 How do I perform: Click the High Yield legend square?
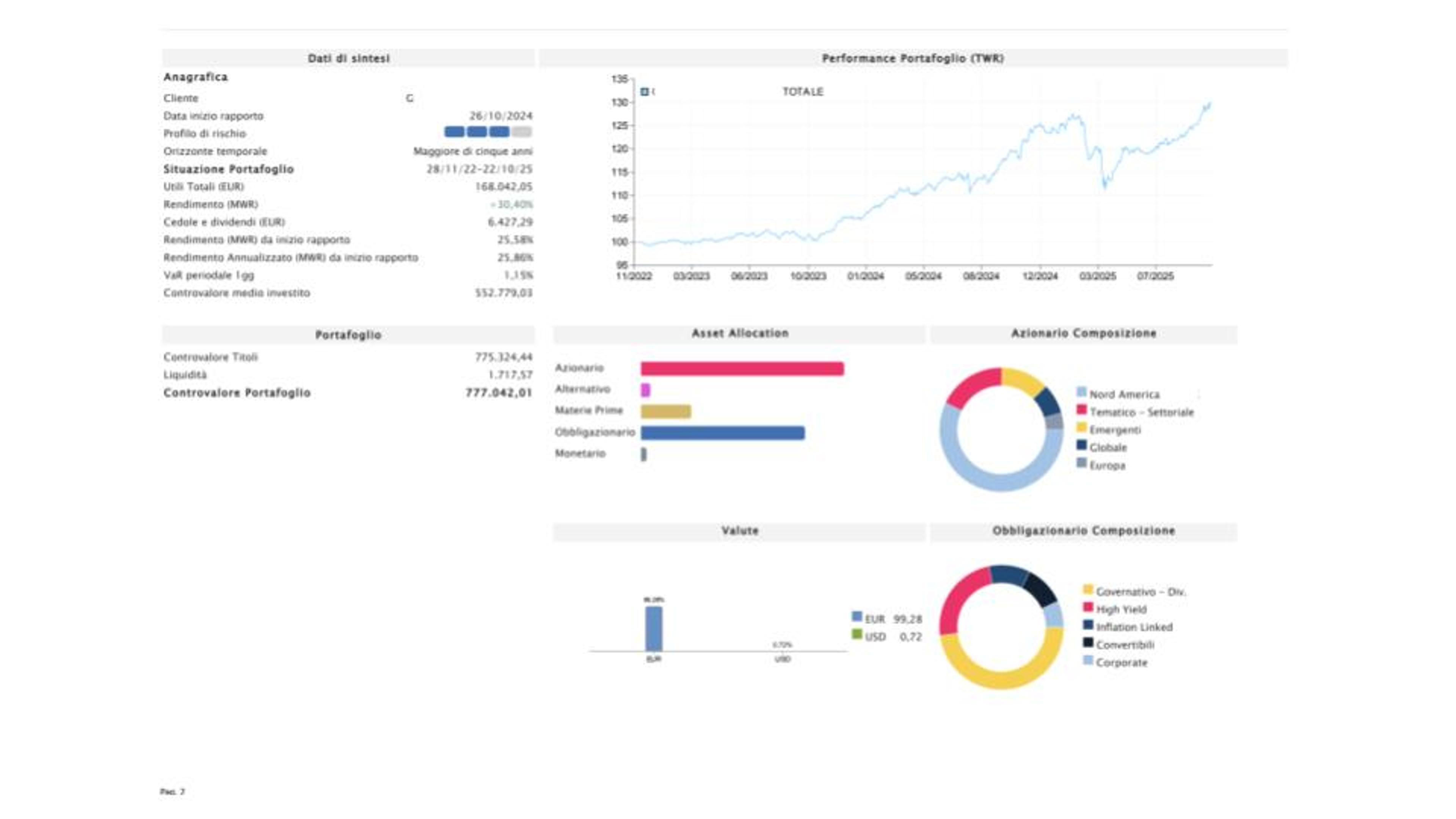click(1088, 607)
